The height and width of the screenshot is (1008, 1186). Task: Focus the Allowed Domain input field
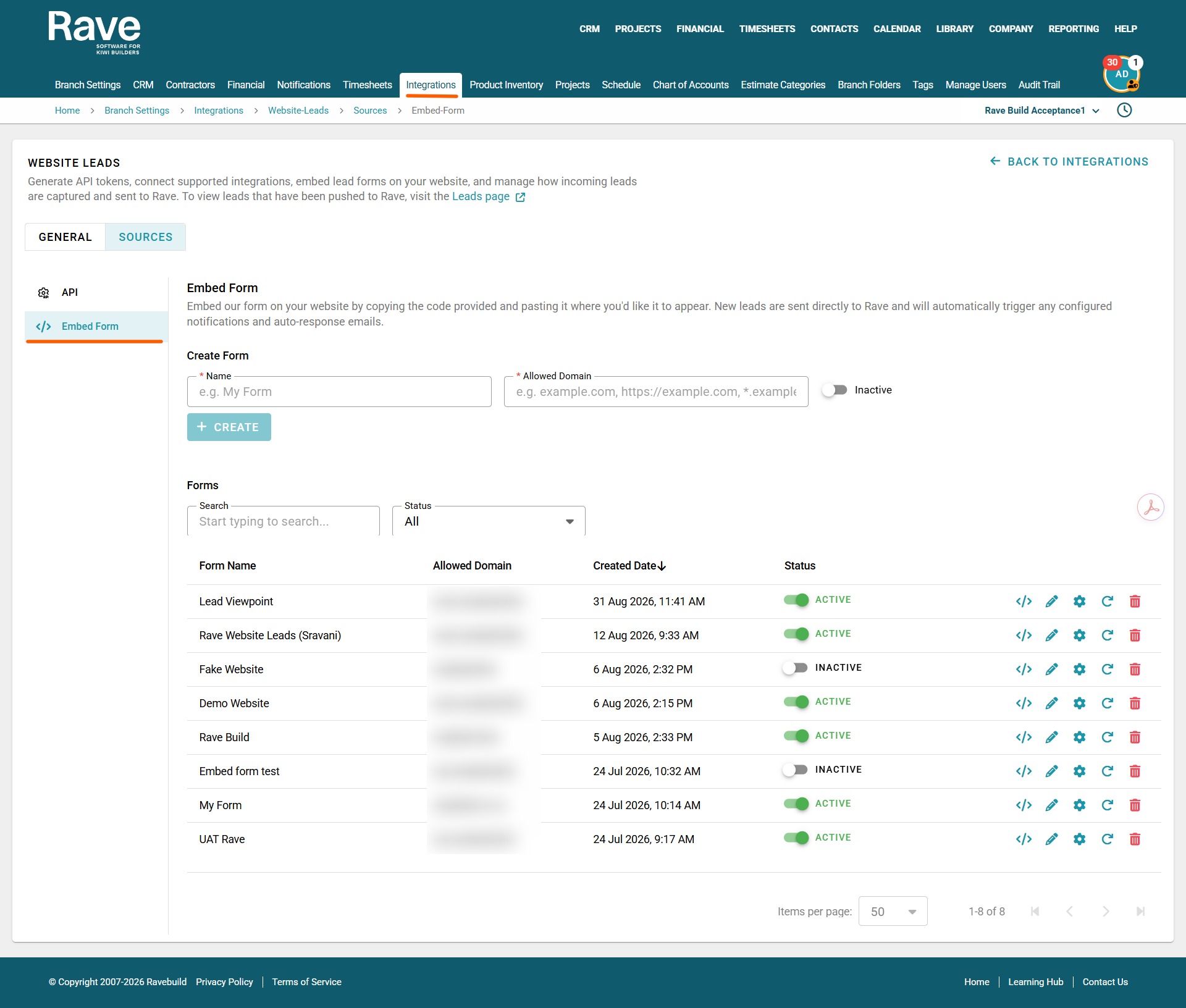[656, 392]
